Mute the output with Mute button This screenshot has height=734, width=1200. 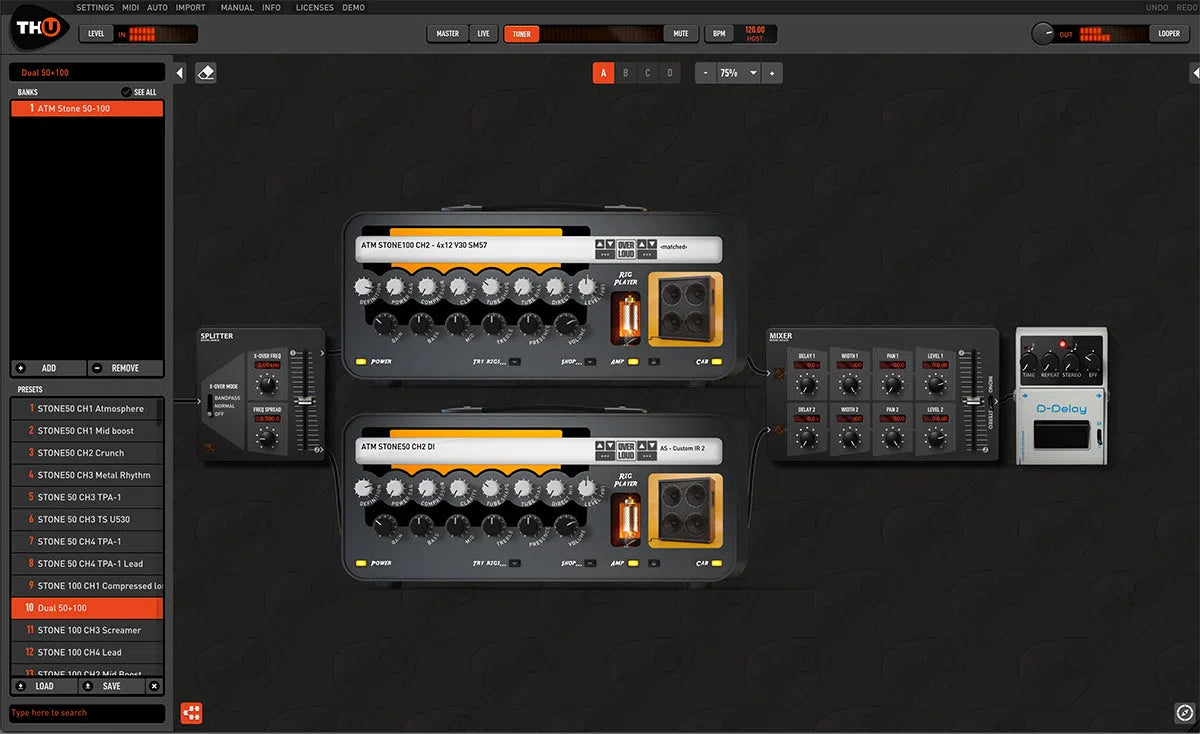(x=681, y=34)
